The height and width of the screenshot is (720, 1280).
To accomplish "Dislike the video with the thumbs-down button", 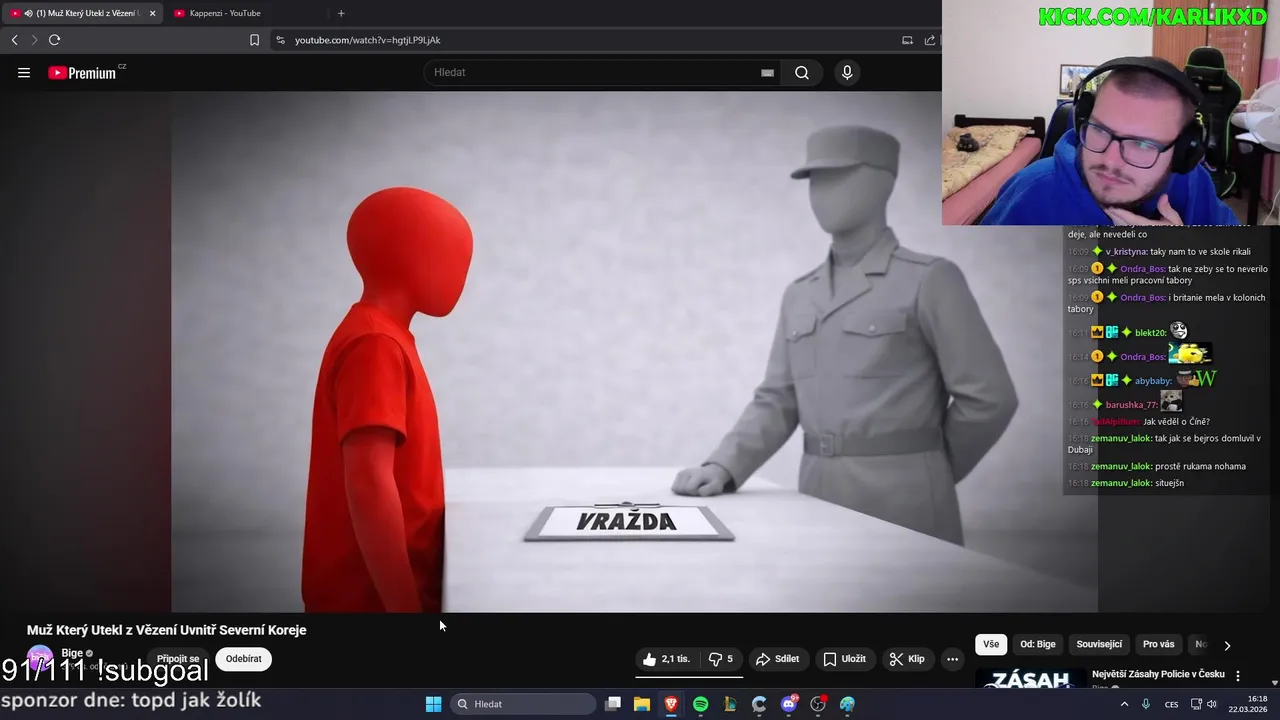I will coord(721,659).
